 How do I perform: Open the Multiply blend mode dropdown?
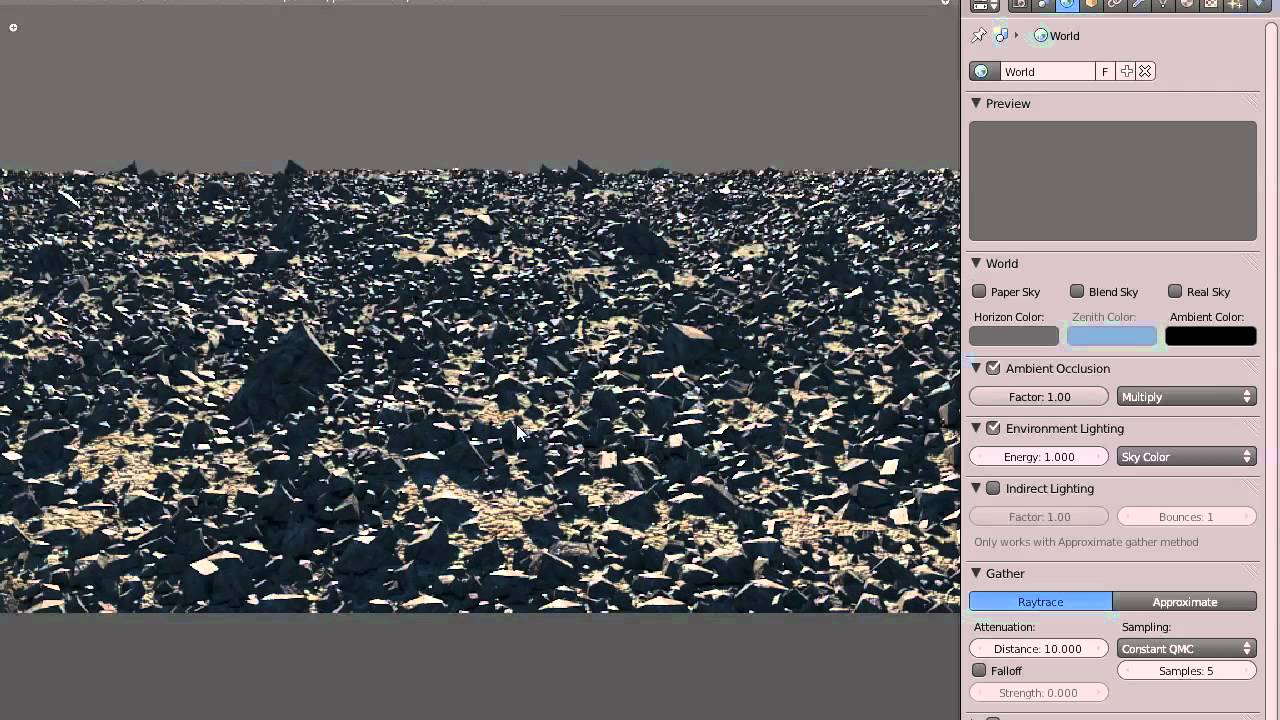pyautogui.click(x=1187, y=397)
